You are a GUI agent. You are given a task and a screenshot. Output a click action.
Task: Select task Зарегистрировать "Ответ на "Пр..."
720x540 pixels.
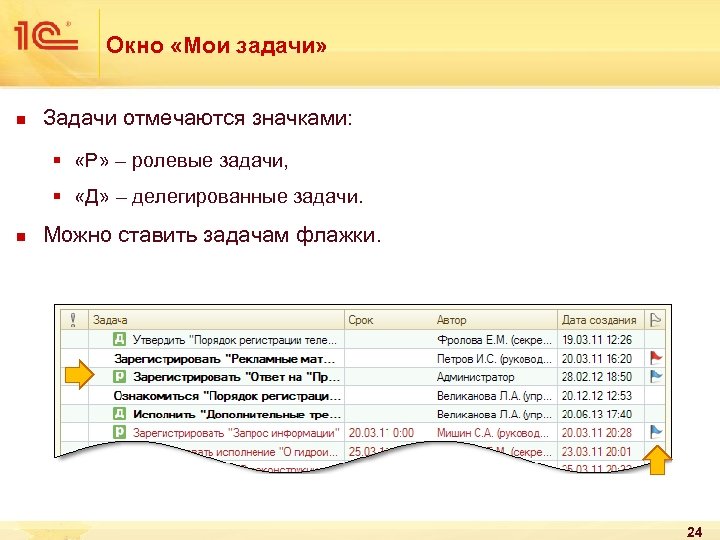pos(236,377)
